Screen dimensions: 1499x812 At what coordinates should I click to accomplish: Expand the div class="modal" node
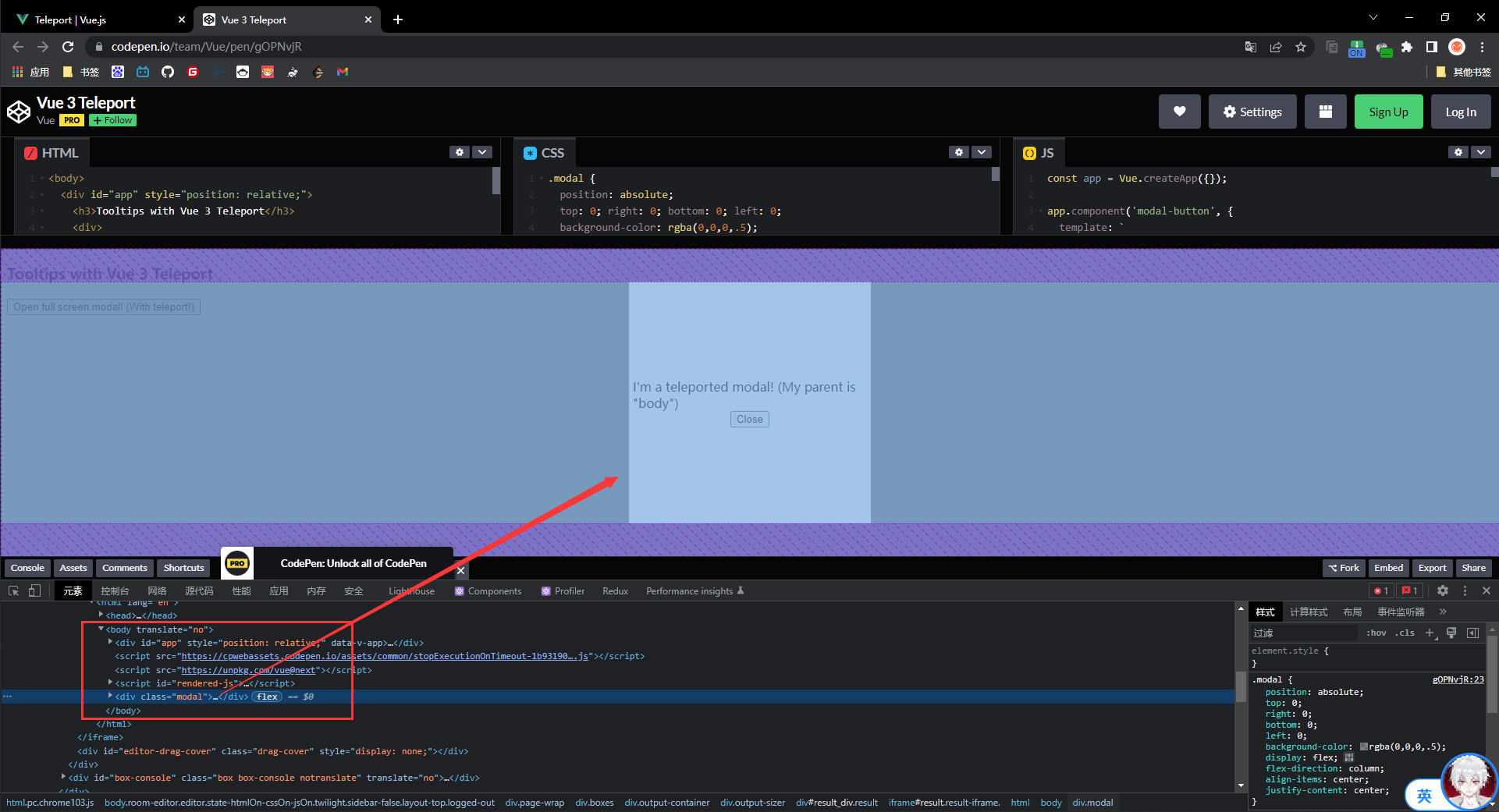point(110,696)
